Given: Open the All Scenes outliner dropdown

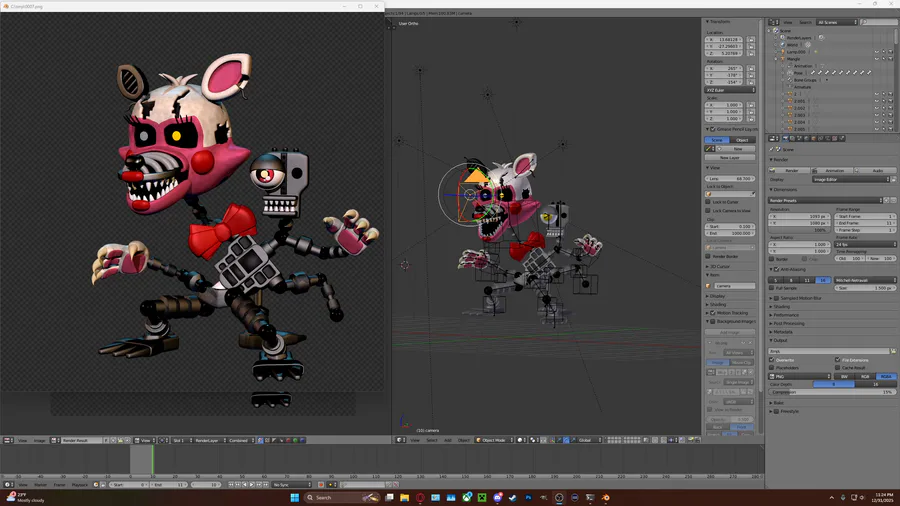Looking at the screenshot, I should tap(837, 22).
